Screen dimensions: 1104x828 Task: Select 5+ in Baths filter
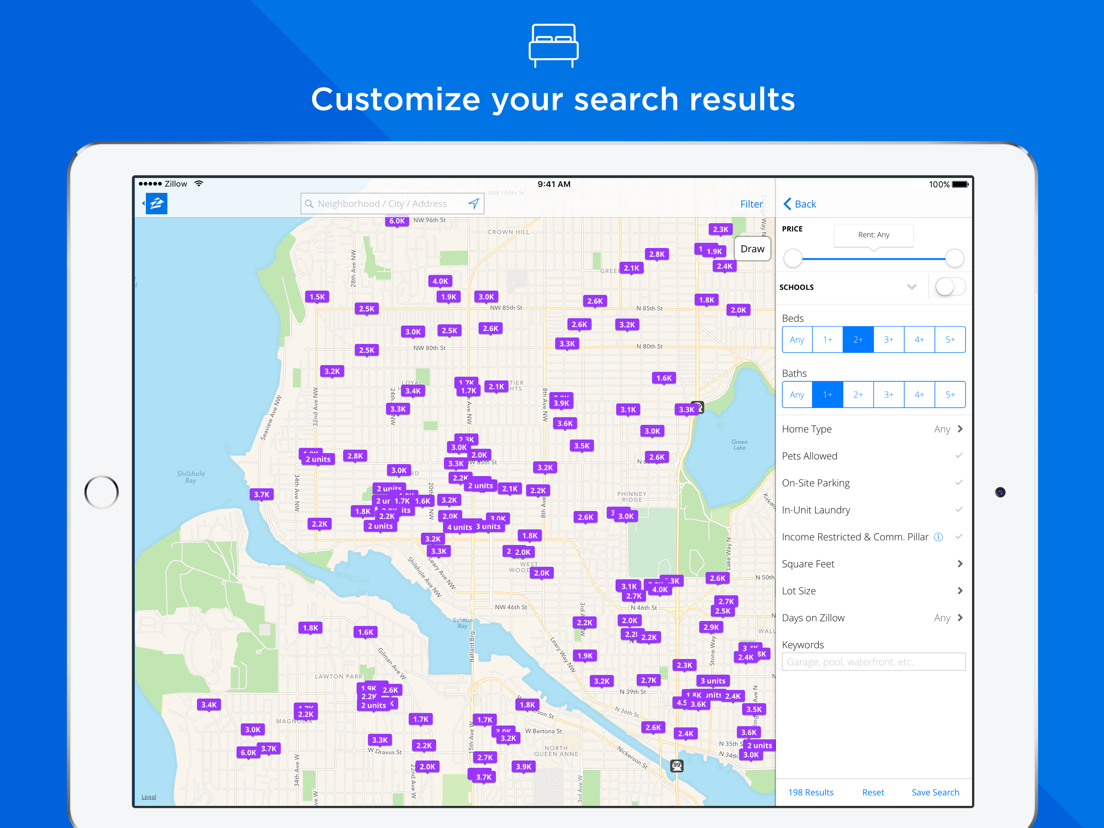pos(950,394)
